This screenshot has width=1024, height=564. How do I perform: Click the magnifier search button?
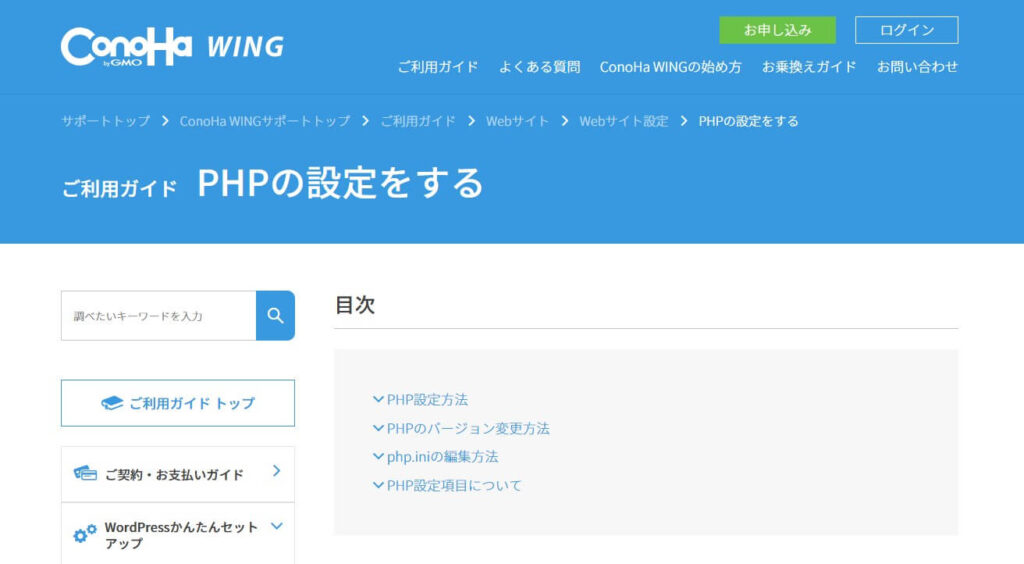275,316
